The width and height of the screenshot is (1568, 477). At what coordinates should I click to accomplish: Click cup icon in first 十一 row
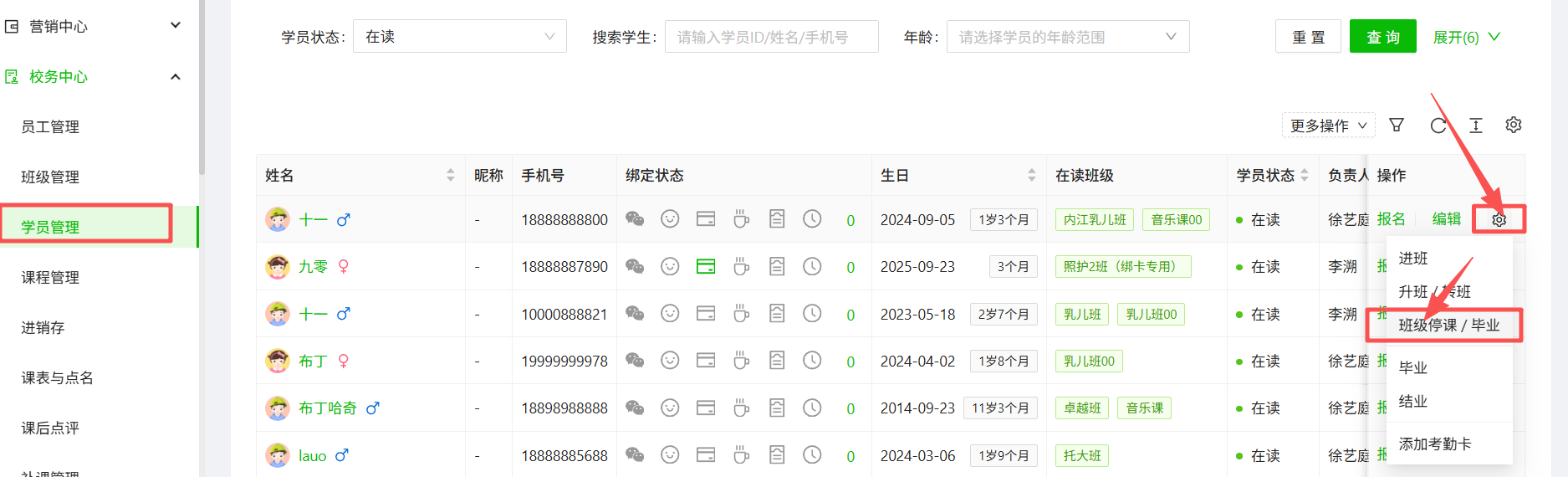click(x=741, y=219)
